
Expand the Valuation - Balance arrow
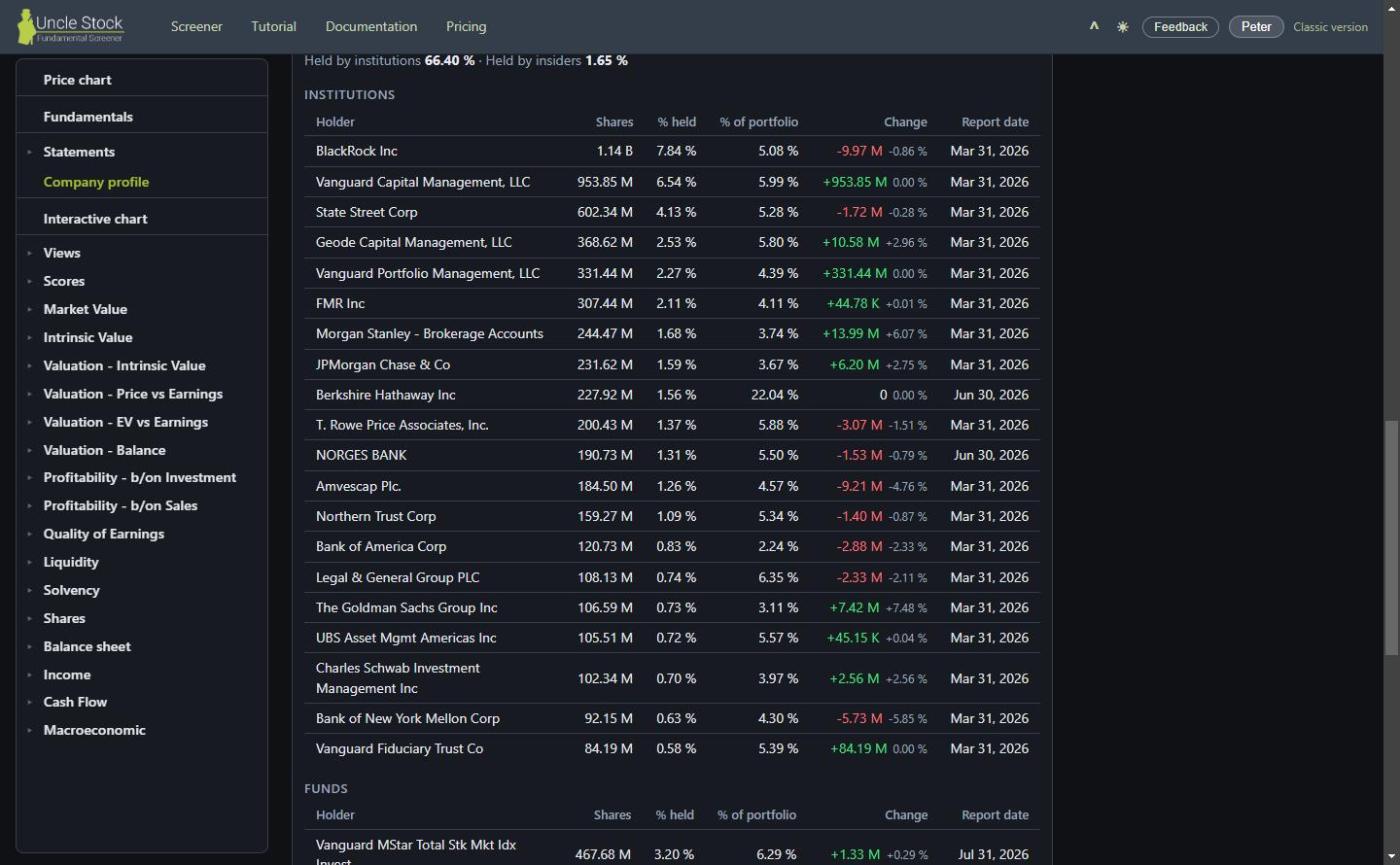coord(30,450)
